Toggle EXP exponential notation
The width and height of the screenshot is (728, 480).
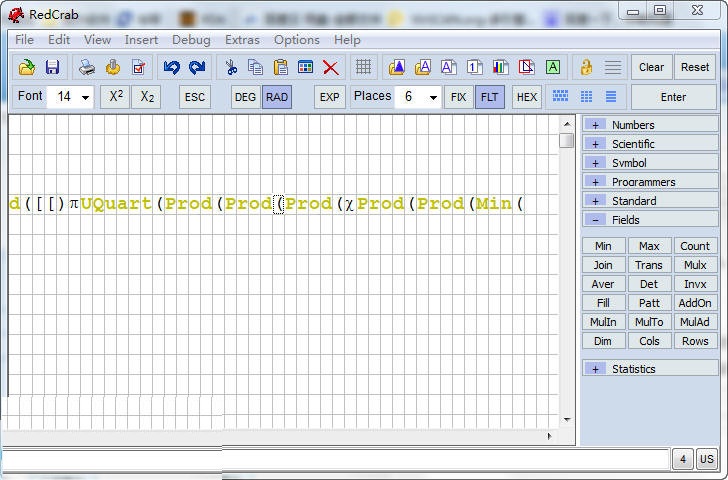click(330, 97)
